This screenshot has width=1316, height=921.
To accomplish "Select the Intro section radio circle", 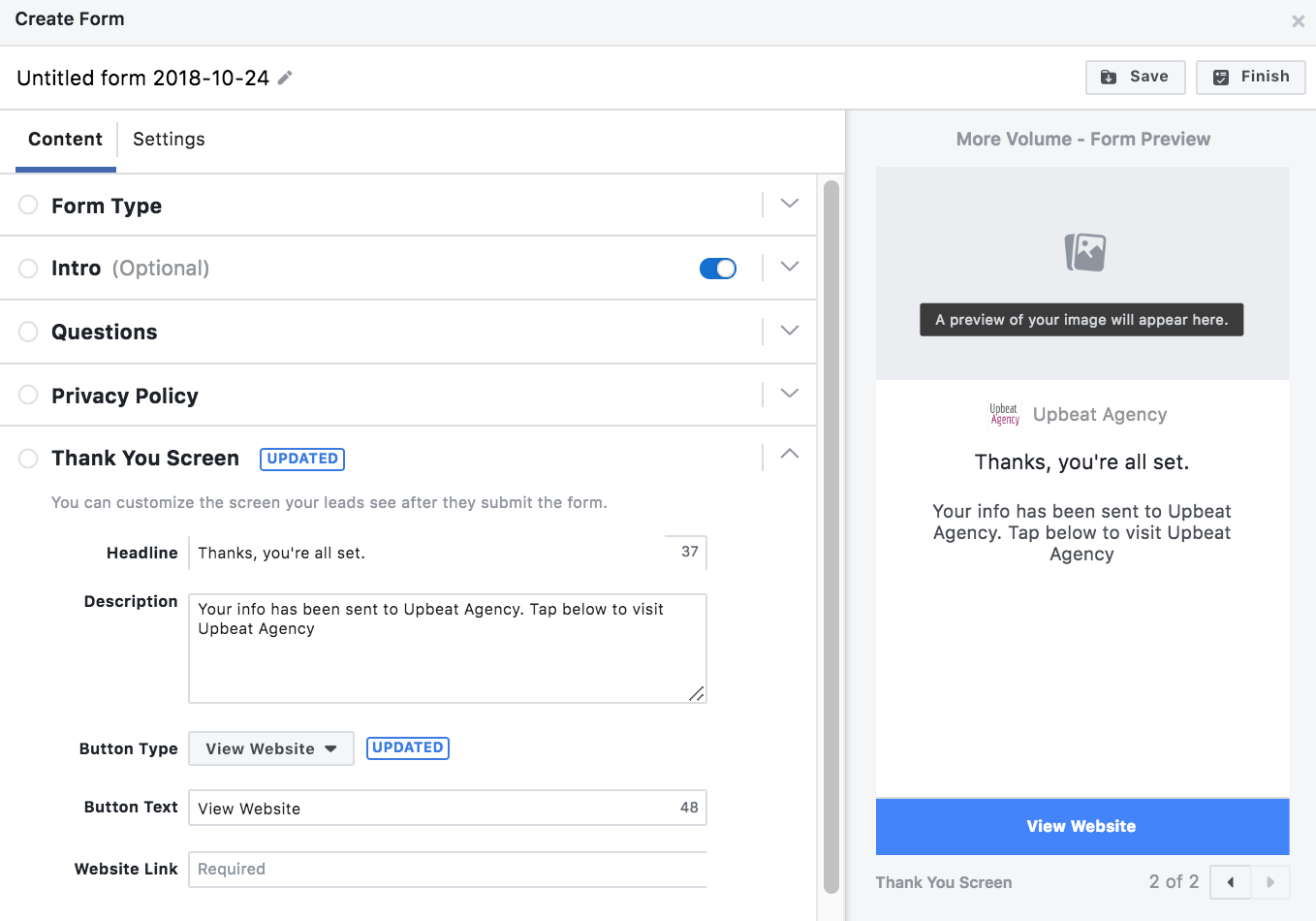I will click(x=28, y=268).
